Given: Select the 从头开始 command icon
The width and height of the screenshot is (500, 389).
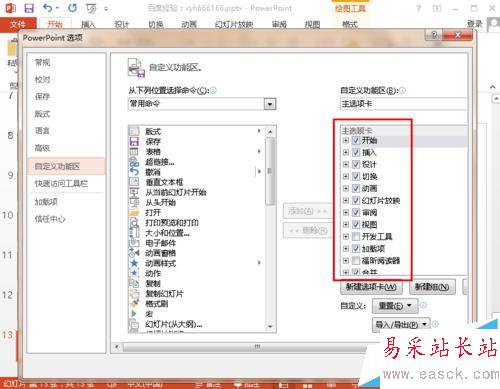Looking at the screenshot, I should tap(134, 202).
